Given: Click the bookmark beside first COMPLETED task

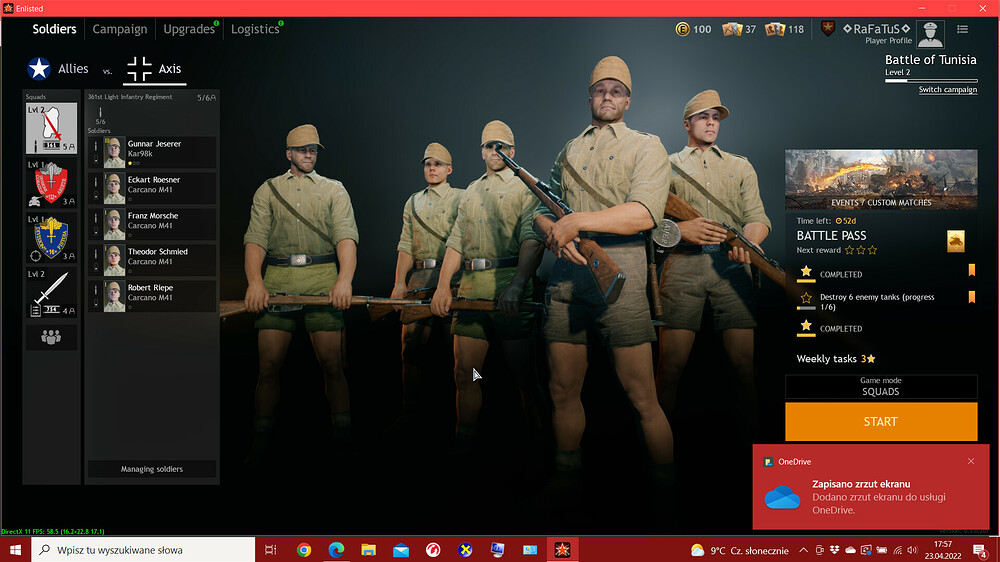Looking at the screenshot, I should coord(972,270).
